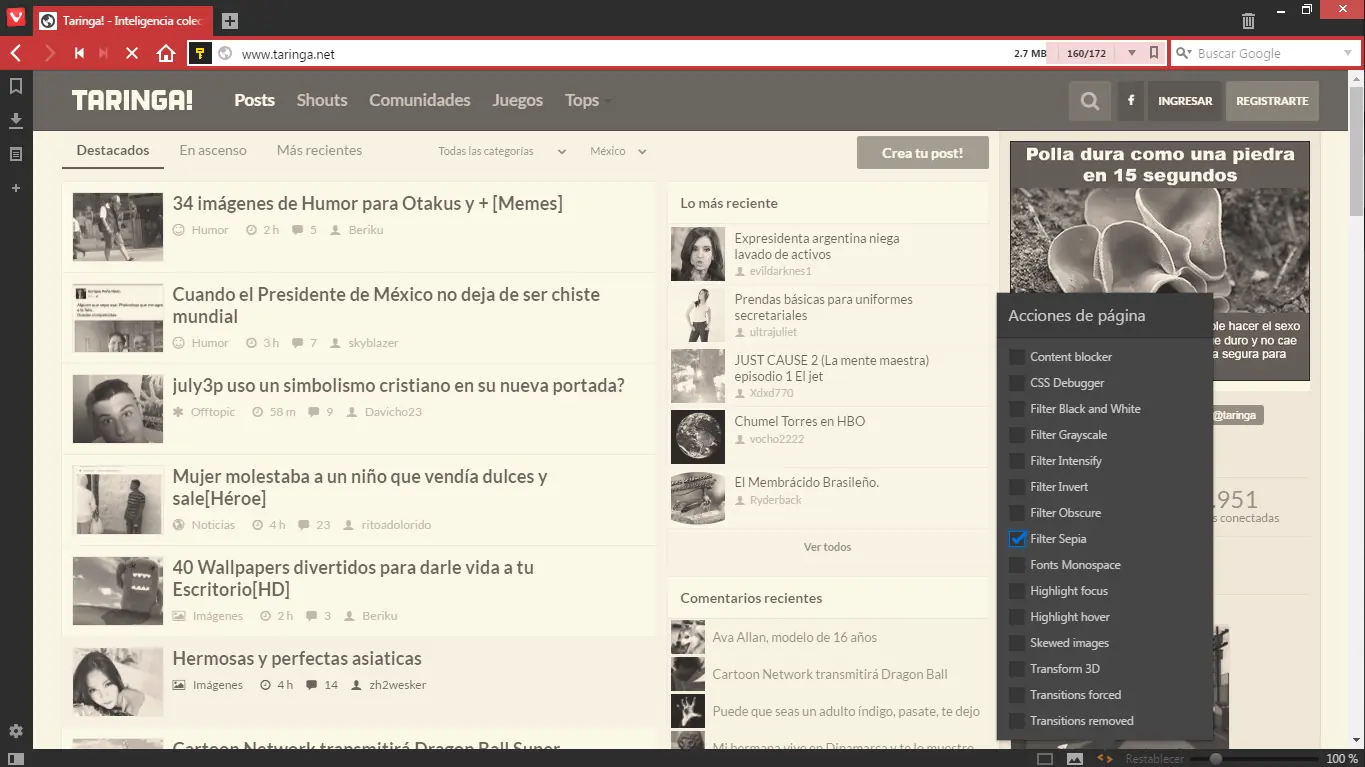Check Transitions removed option
This screenshot has height=767, width=1365.
(1017, 721)
